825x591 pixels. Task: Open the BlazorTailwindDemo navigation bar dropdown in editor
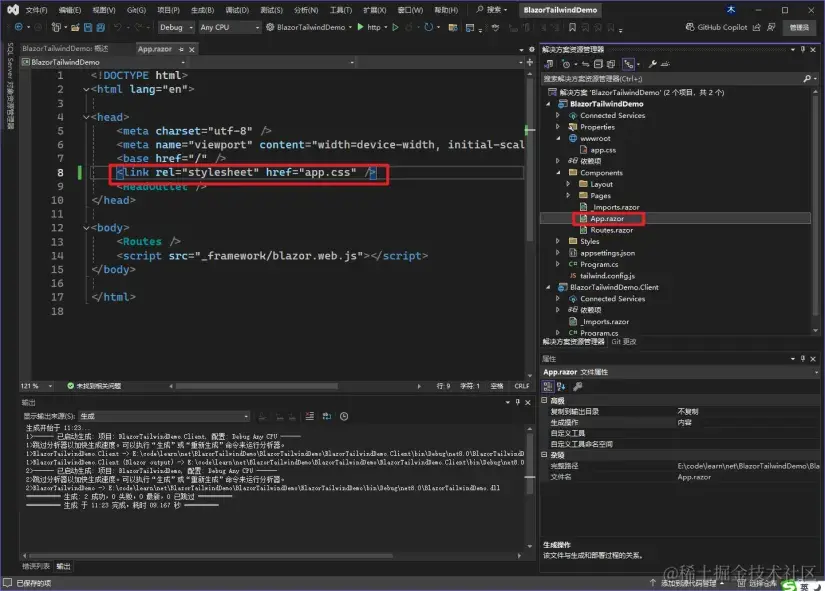[x=102, y=62]
